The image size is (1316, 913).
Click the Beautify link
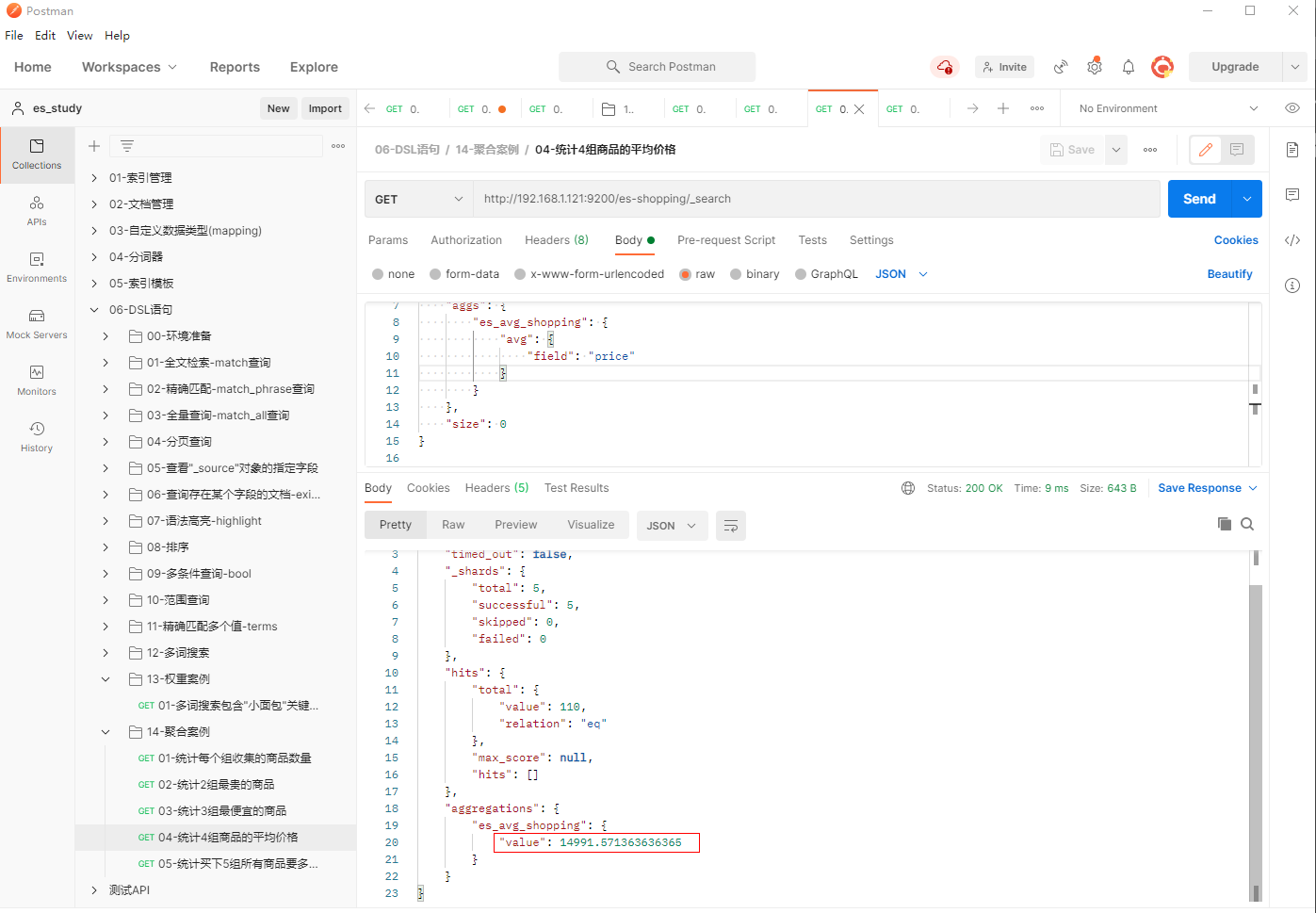1229,274
